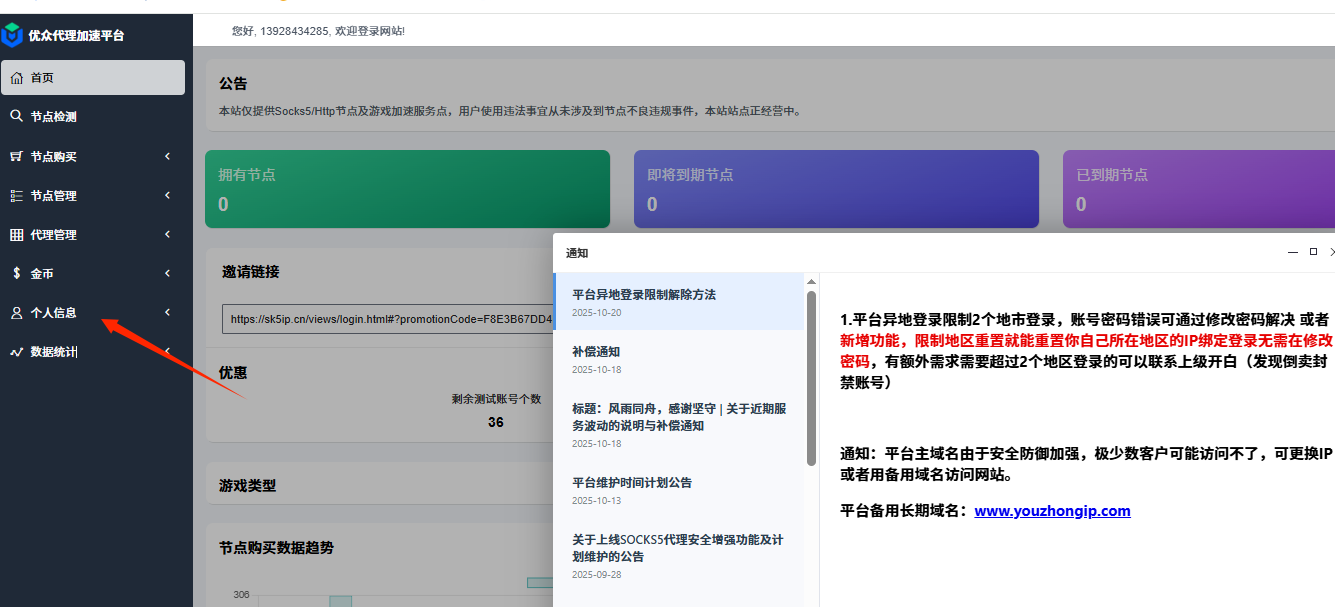Click the welcome greeting with phone number

pyautogui.click(x=318, y=31)
